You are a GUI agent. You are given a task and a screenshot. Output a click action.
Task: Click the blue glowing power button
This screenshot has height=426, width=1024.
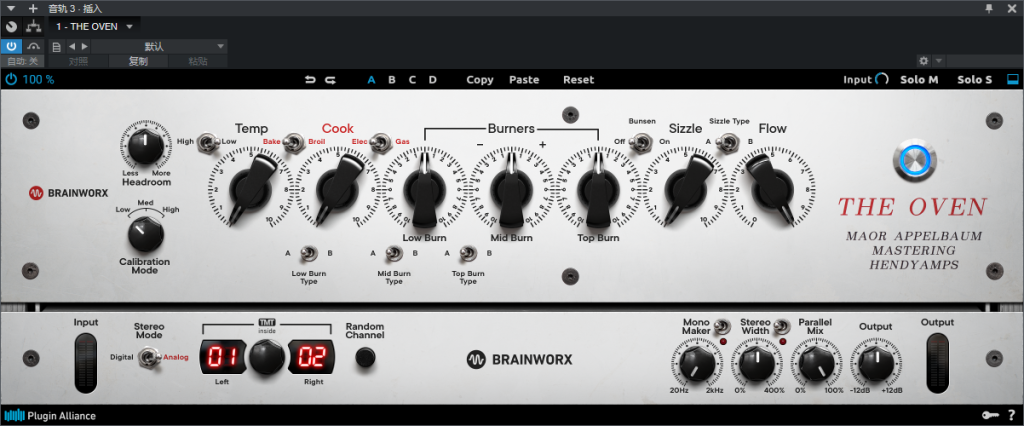coord(915,159)
